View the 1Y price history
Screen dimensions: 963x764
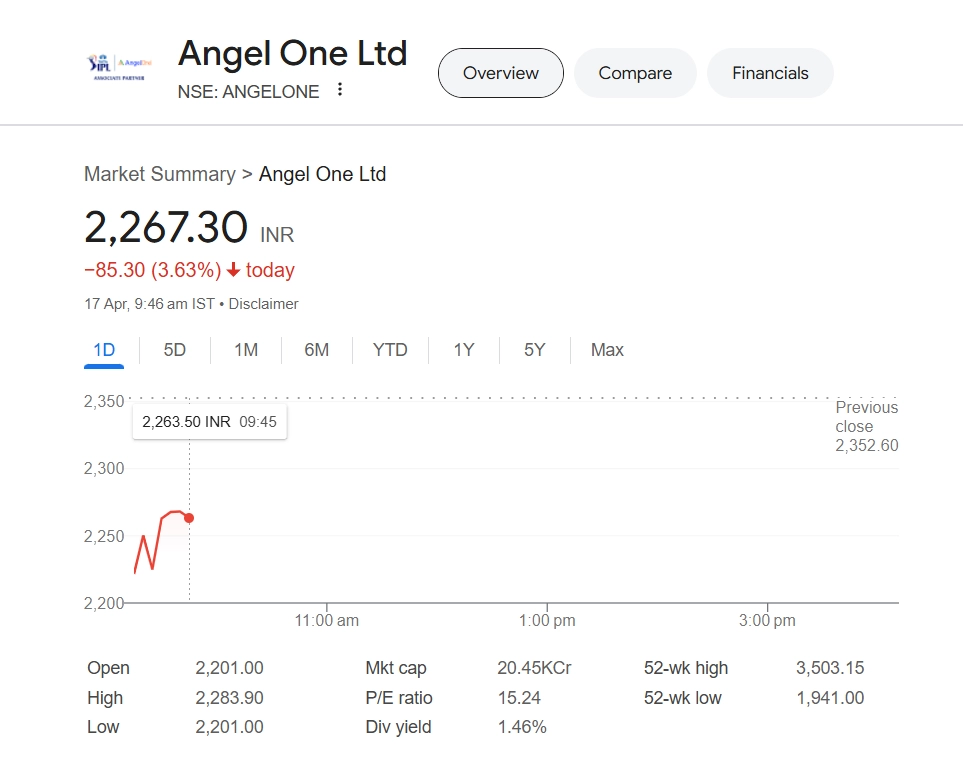(x=464, y=350)
